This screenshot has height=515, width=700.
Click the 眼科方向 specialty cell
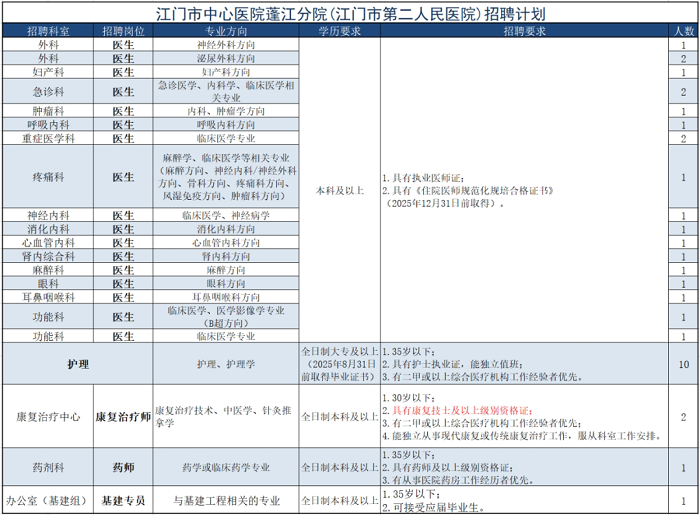[226, 283]
